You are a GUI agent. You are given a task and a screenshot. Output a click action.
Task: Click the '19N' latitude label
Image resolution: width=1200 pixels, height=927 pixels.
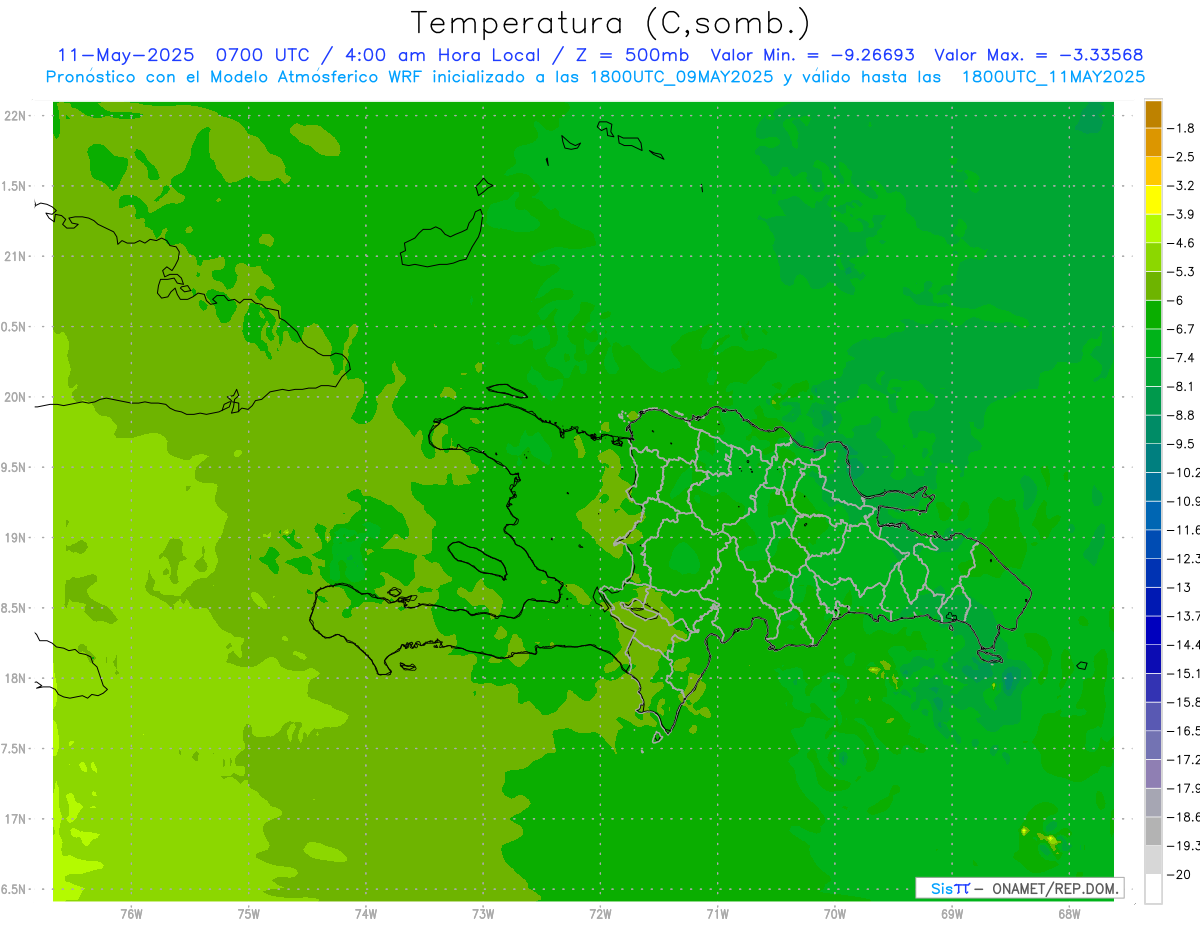point(17,538)
